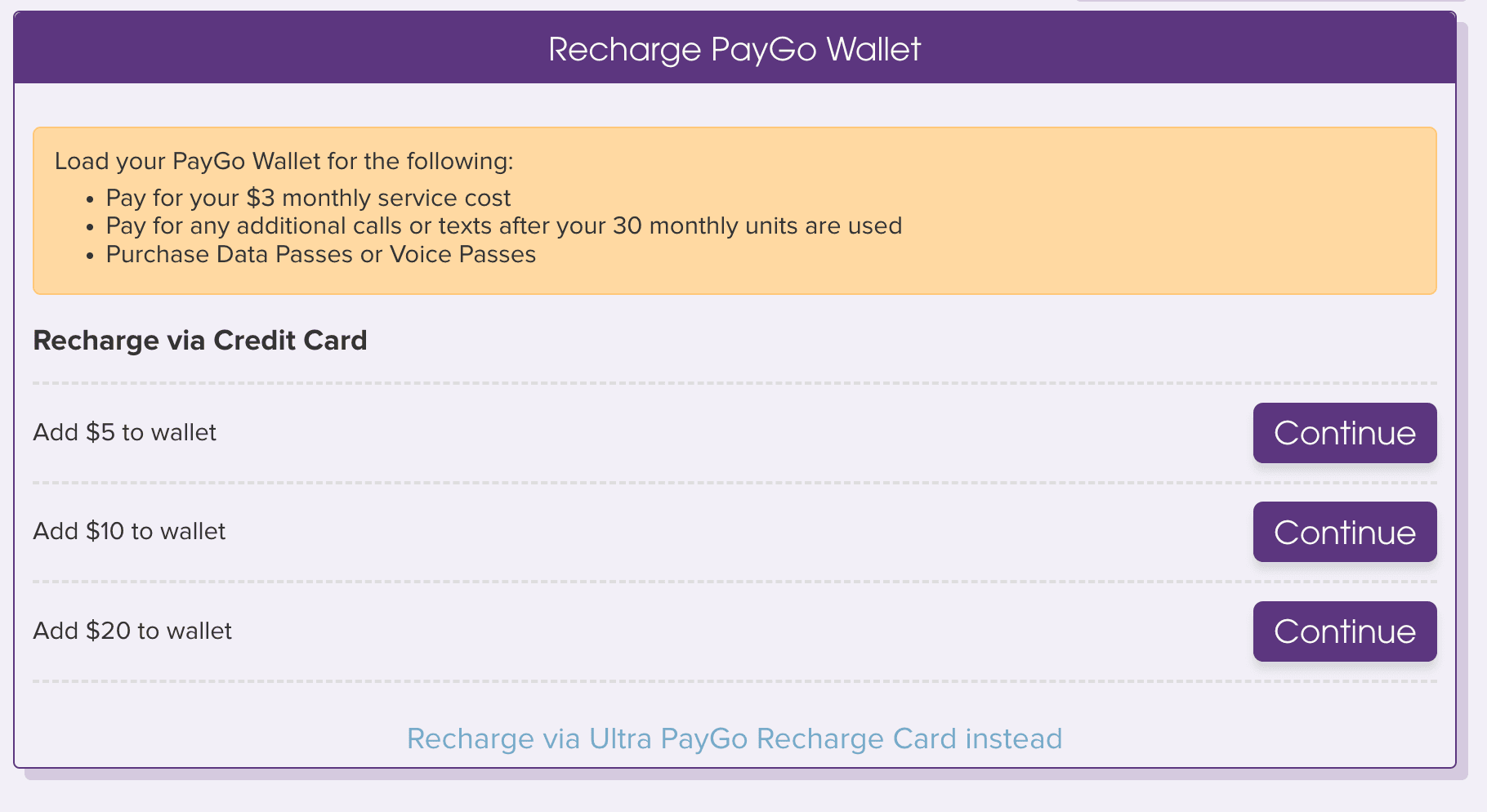Click Load your PayGo Wallet intro text

coord(284,161)
